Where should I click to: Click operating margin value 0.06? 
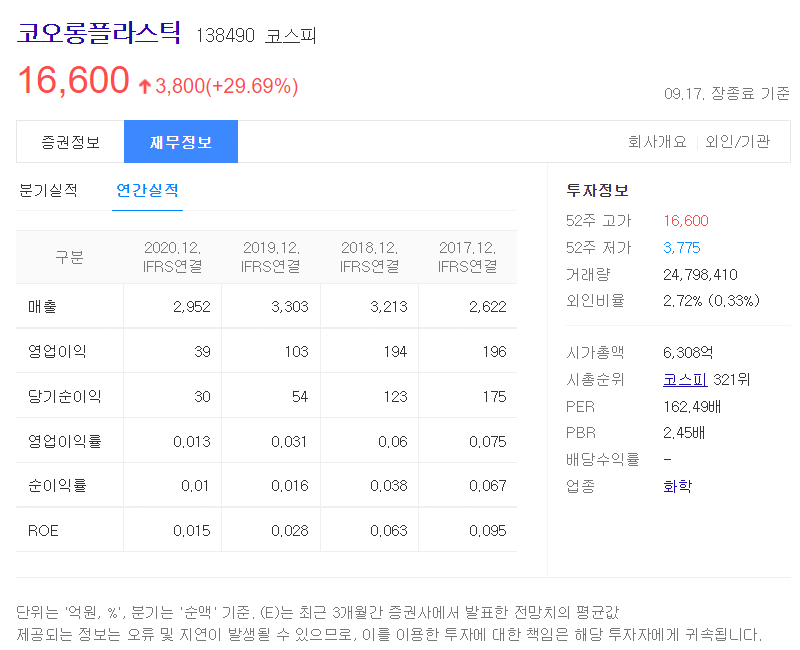(x=392, y=441)
